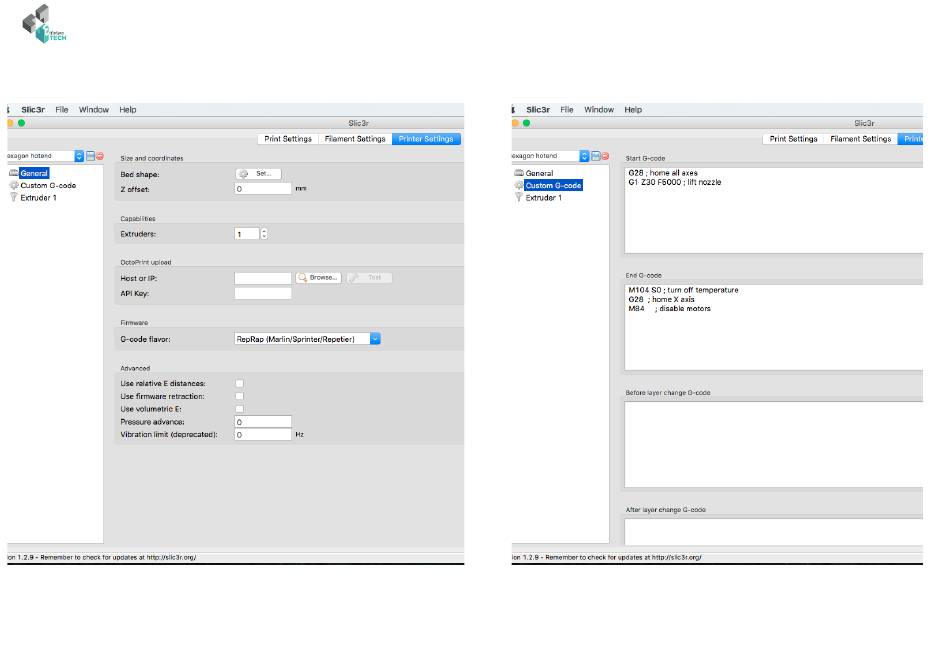950x667 pixels.
Task: Open Slic3r app menu in right window
Action: [538, 110]
